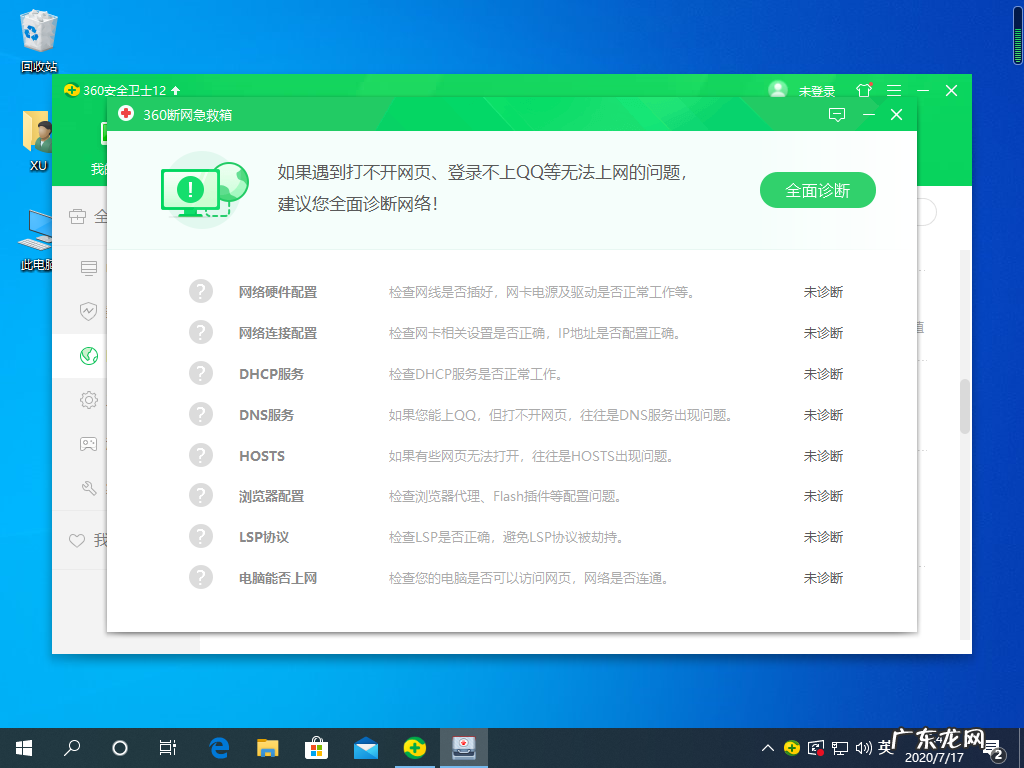Click the game controller icon in the sidebar
Viewport: 1024px width, 768px height.
pyautogui.click(x=88, y=444)
